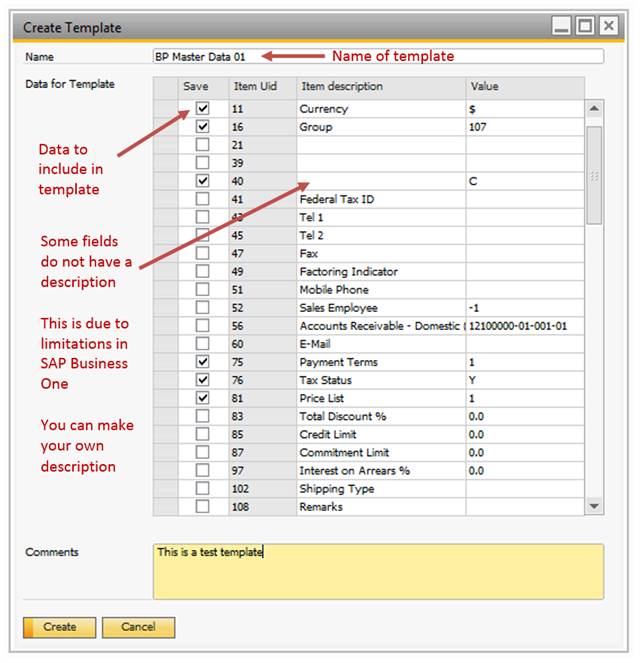Check Save for Credit Limit
642x663 pixels.
pos(203,434)
